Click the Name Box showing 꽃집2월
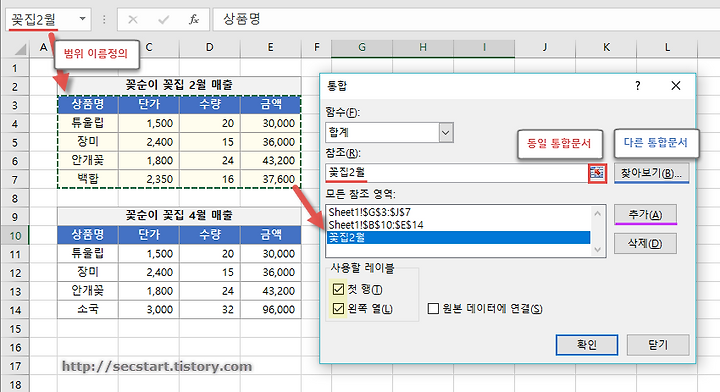Image resolution: width=720 pixels, height=392 pixels. (x=41, y=19)
